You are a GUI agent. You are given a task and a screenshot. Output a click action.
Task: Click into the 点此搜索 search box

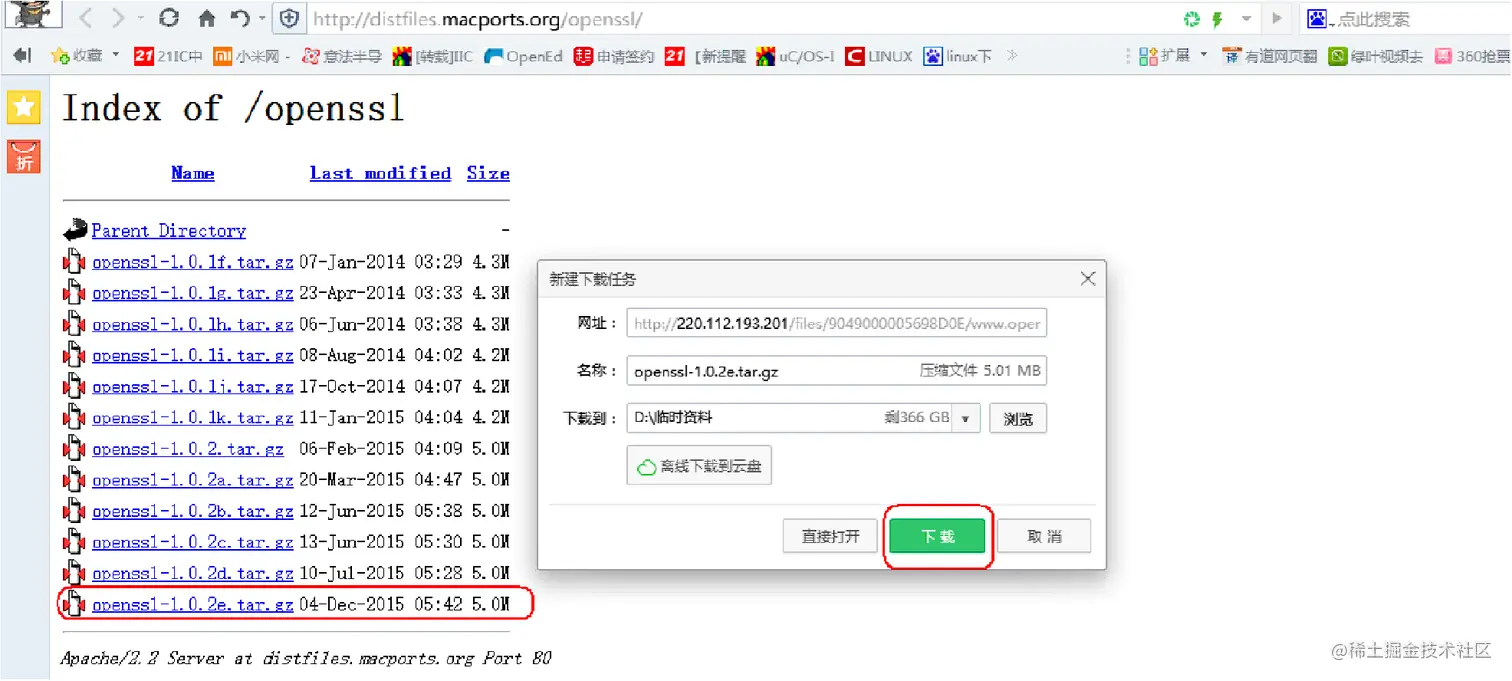[x=1420, y=19]
